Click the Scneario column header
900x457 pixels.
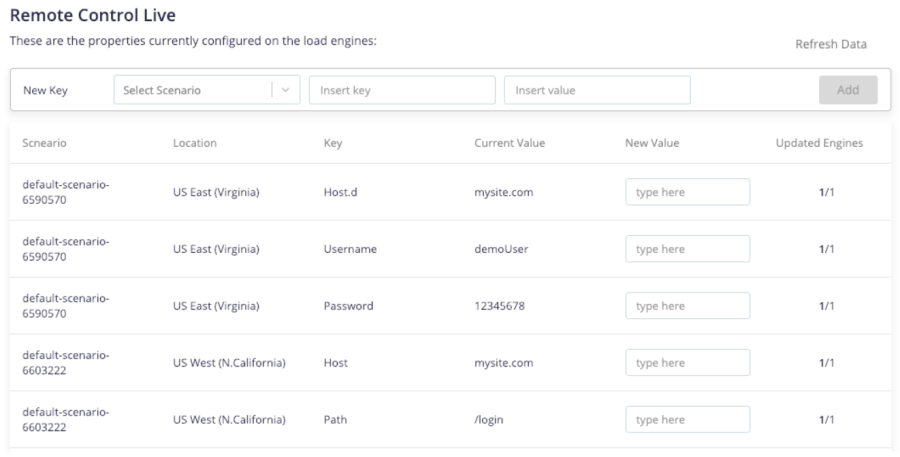pos(45,143)
